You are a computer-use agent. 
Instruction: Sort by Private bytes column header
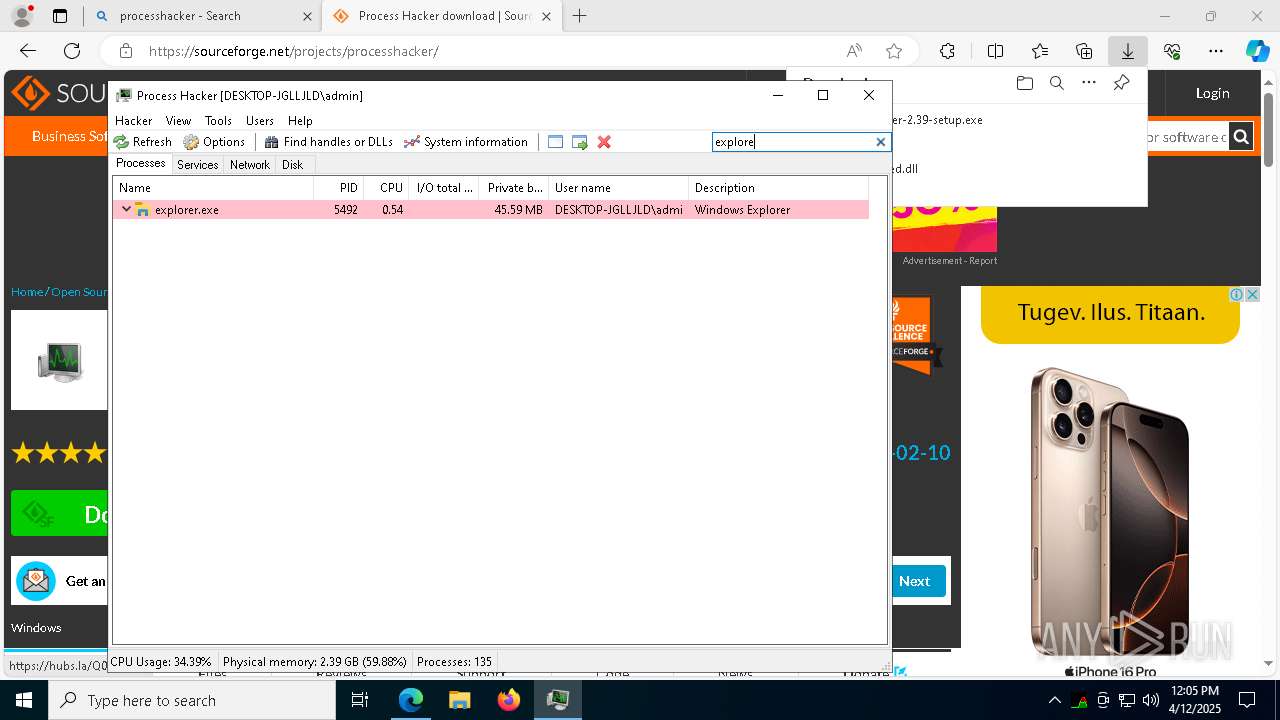514,188
